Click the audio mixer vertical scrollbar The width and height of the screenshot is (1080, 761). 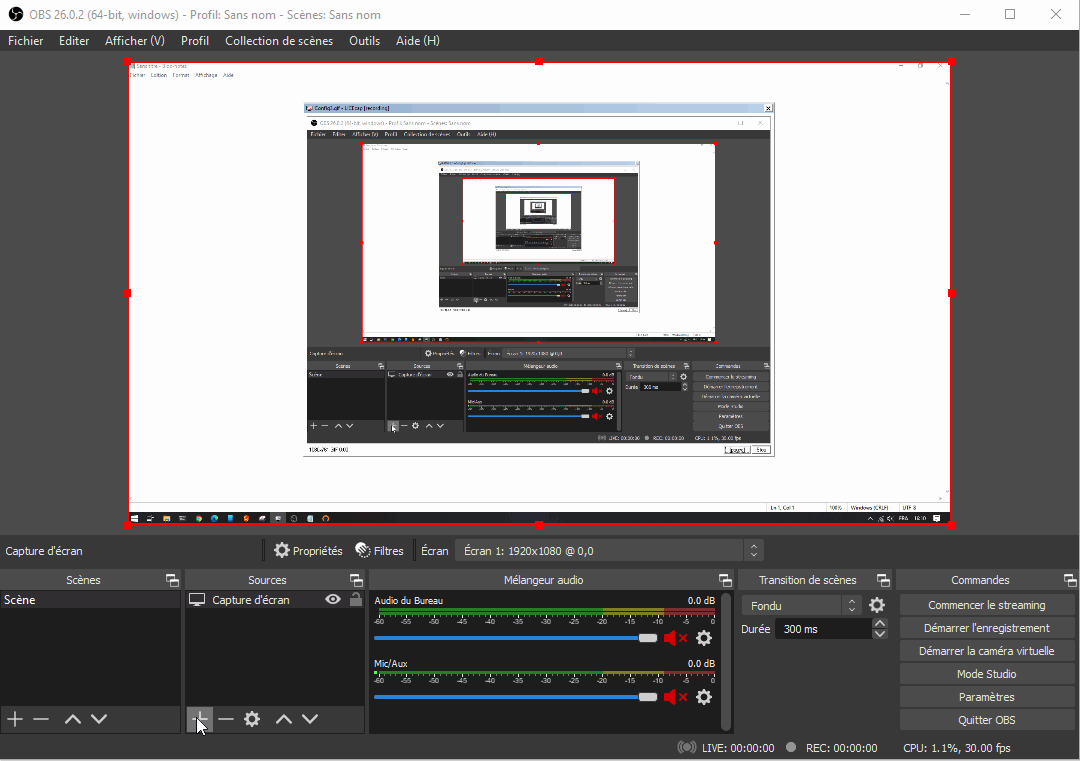(725, 660)
